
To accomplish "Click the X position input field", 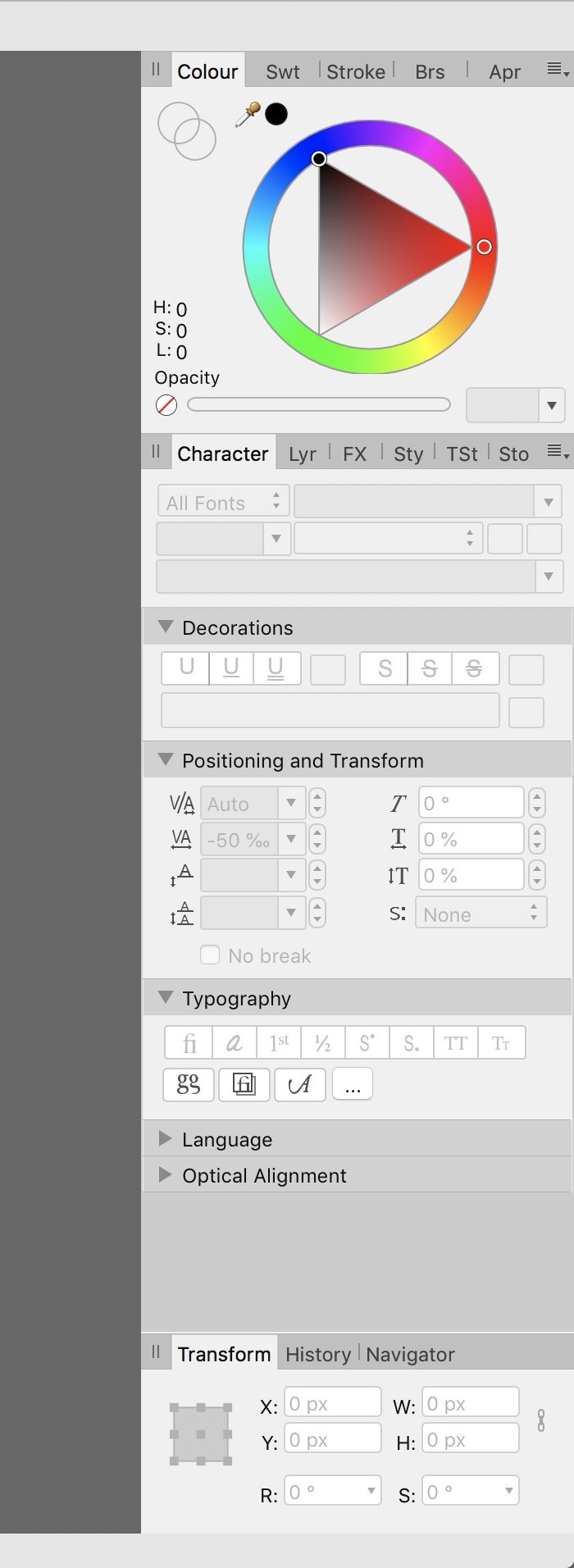I will click(333, 1403).
